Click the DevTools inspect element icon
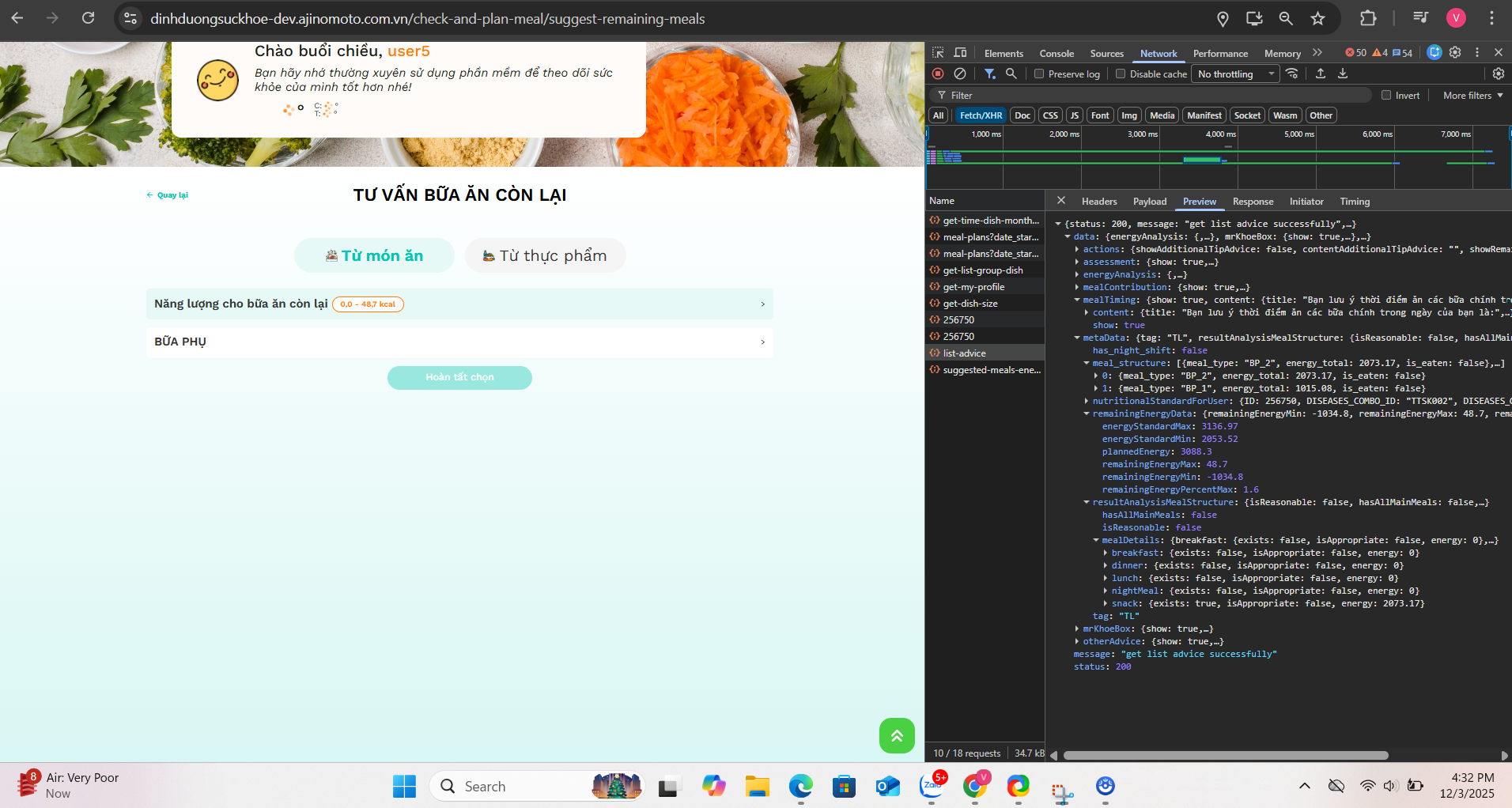Viewport: 1512px width, 808px height. pyautogui.click(x=938, y=53)
